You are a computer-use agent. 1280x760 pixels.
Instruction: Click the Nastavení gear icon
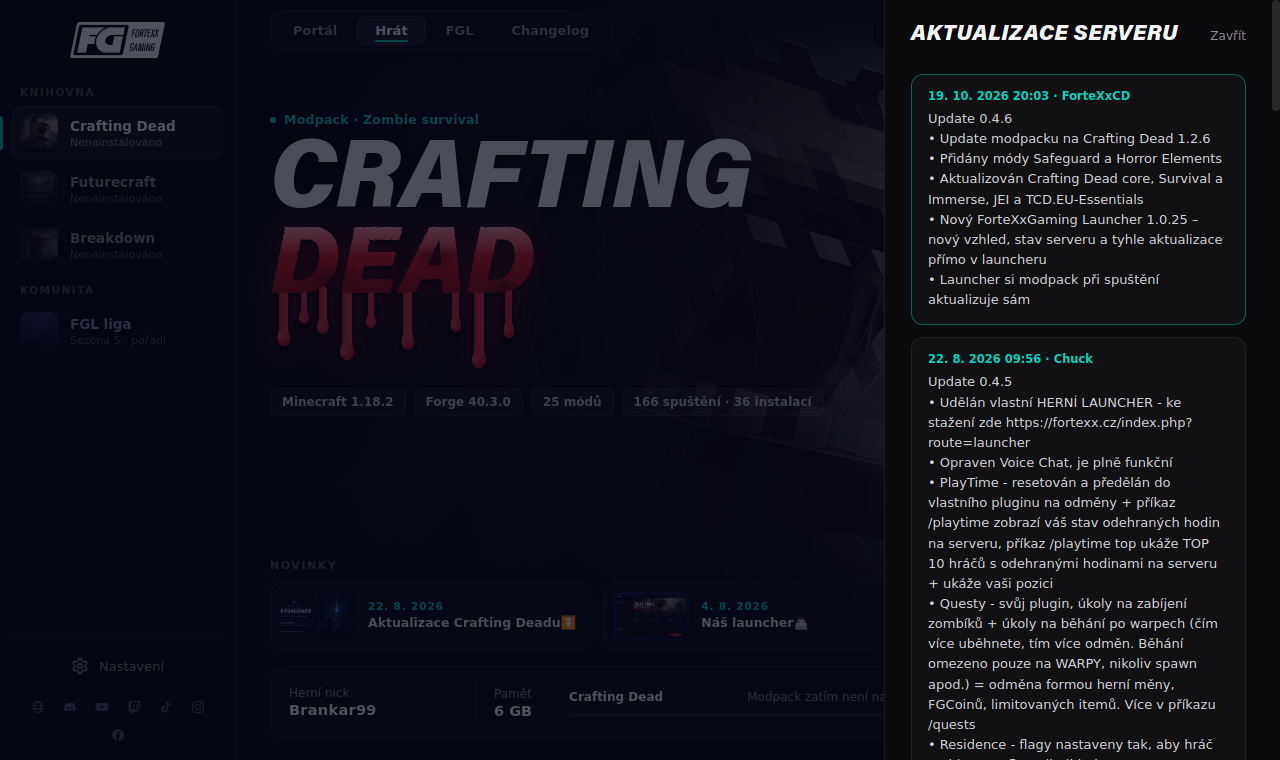[80, 666]
